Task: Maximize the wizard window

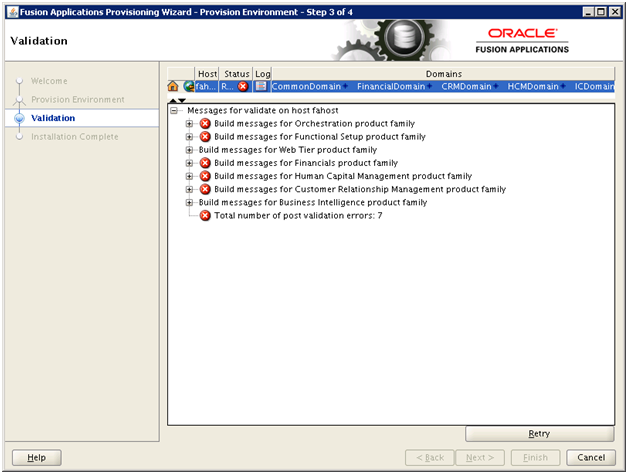Action: click(601, 12)
